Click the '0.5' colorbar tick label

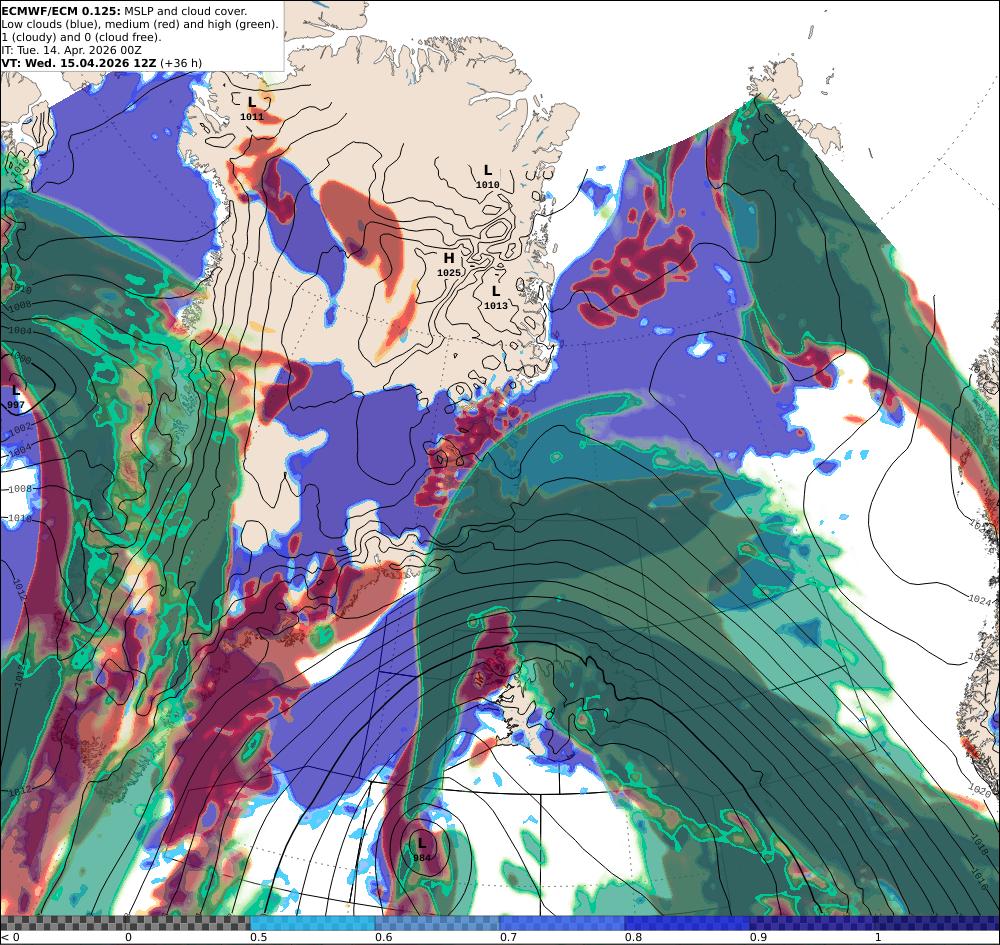pos(258,937)
